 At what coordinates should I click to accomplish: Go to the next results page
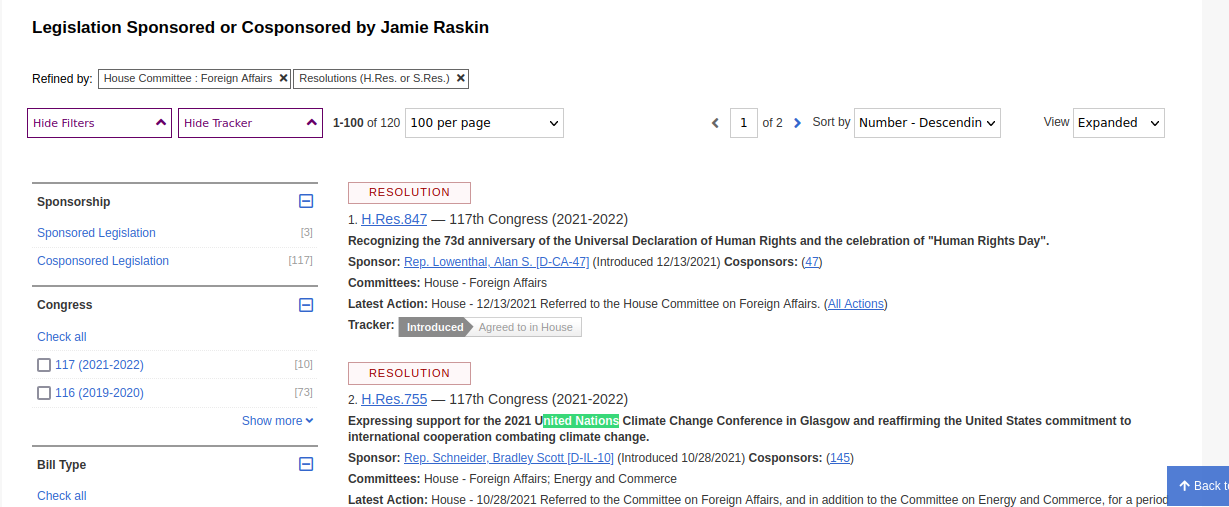coord(797,123)
